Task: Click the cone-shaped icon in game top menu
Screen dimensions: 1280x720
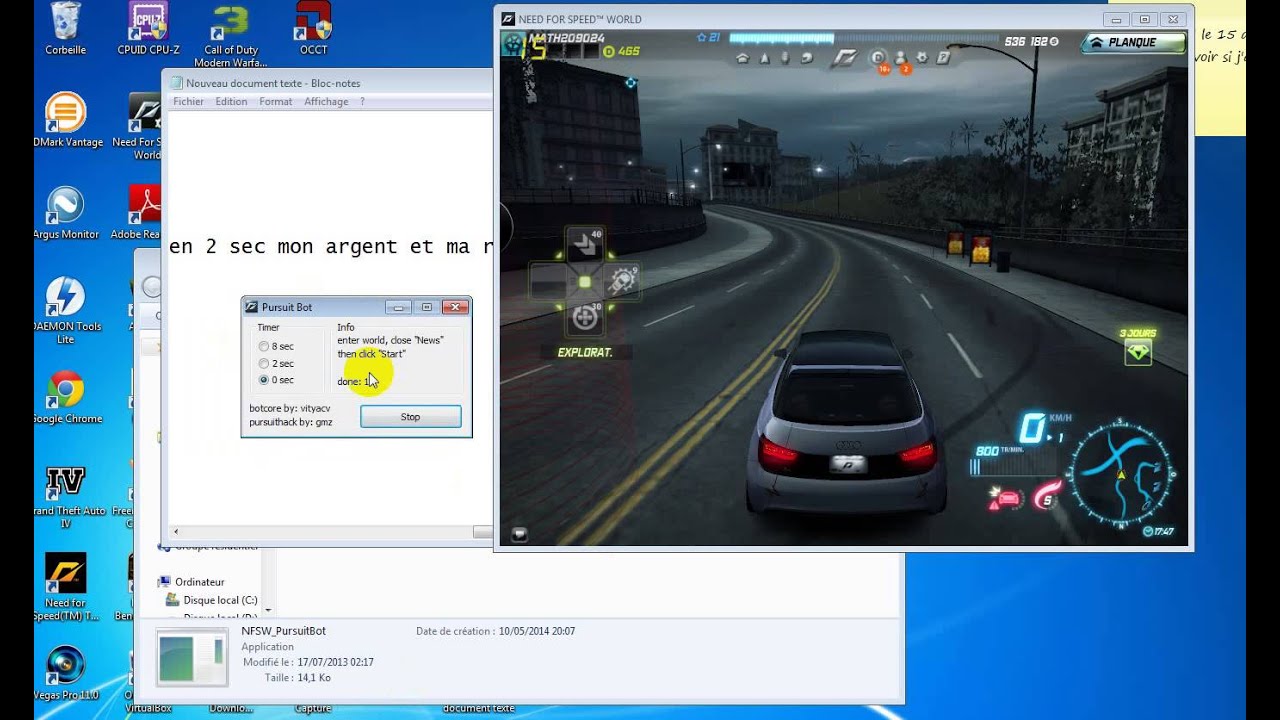Action: pos(765,58)
